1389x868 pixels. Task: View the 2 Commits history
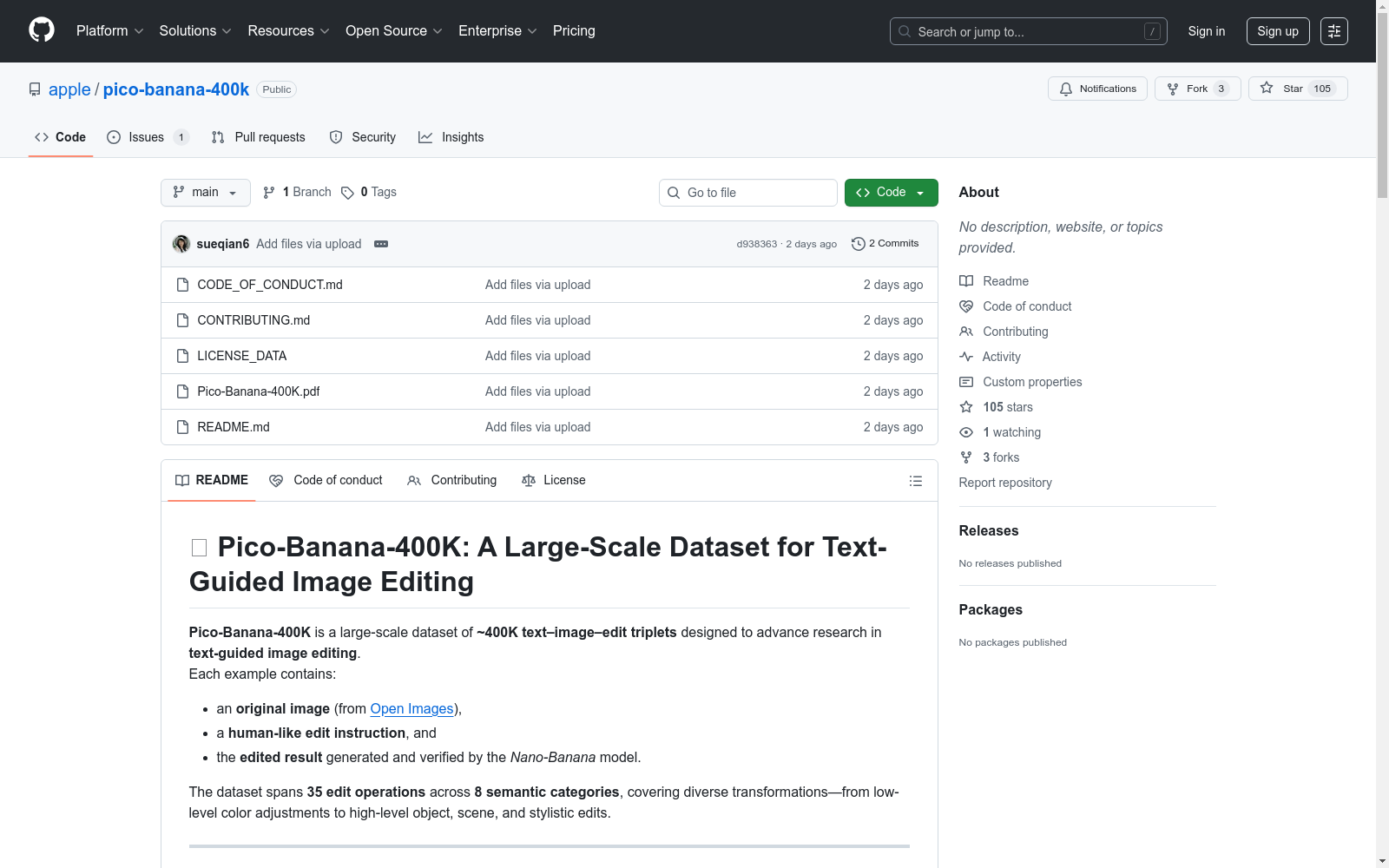tap(885, 244)
